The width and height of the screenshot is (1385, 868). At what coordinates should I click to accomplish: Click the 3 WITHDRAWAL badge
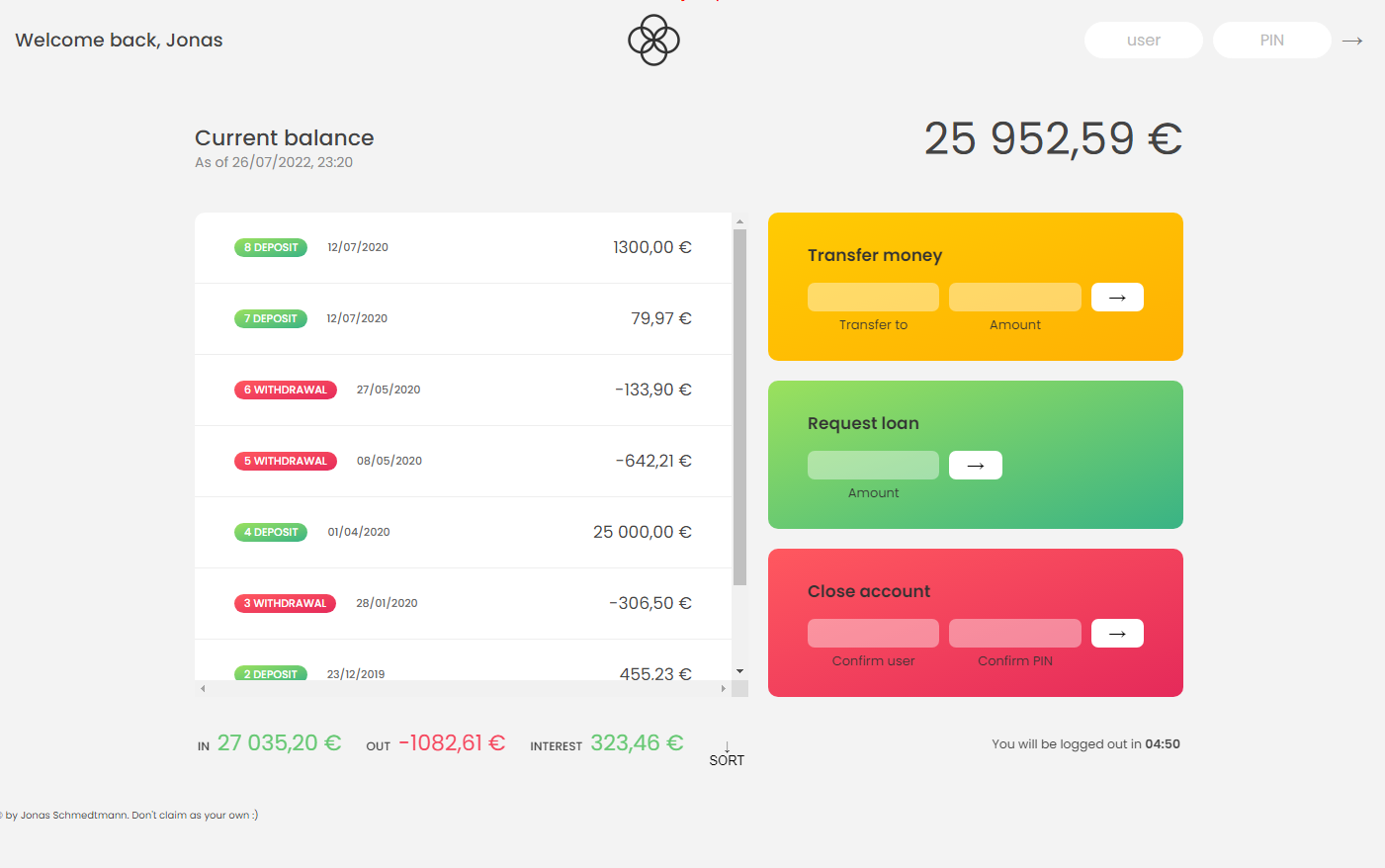(x=285, y=603)
